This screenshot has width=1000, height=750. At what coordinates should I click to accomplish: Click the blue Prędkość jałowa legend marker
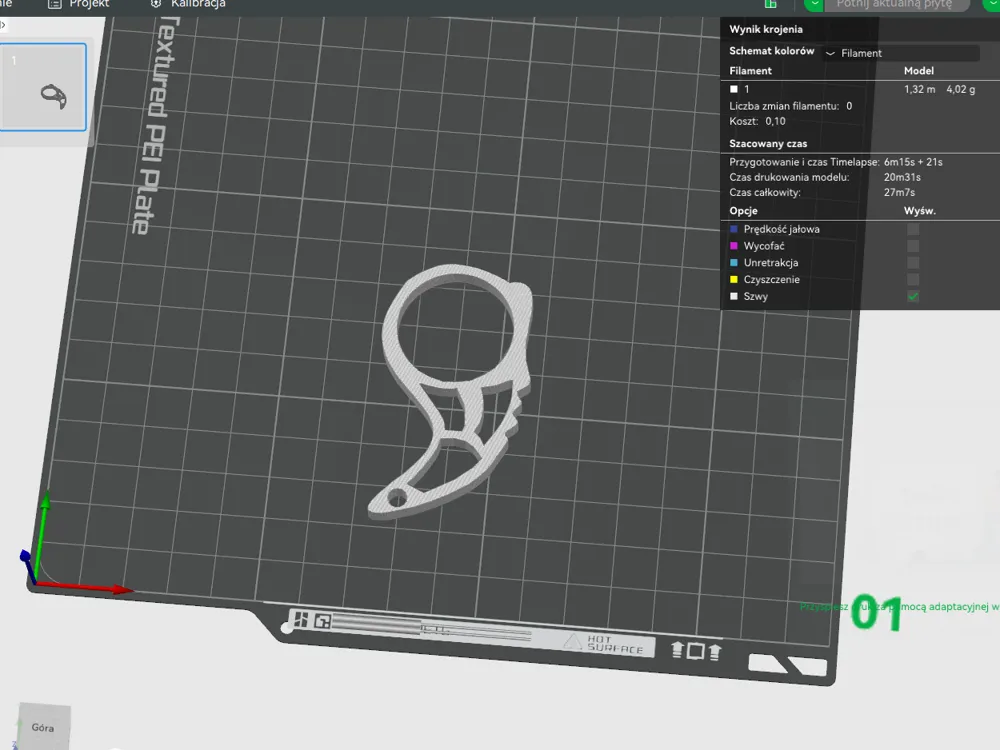(x=733, y=229)
